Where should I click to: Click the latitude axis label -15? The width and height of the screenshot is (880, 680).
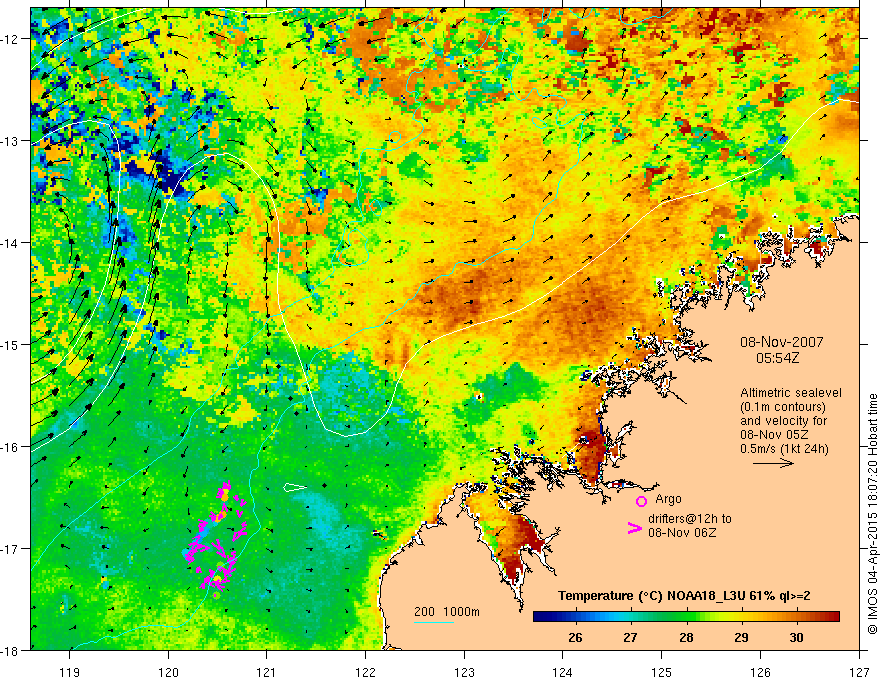10,344
